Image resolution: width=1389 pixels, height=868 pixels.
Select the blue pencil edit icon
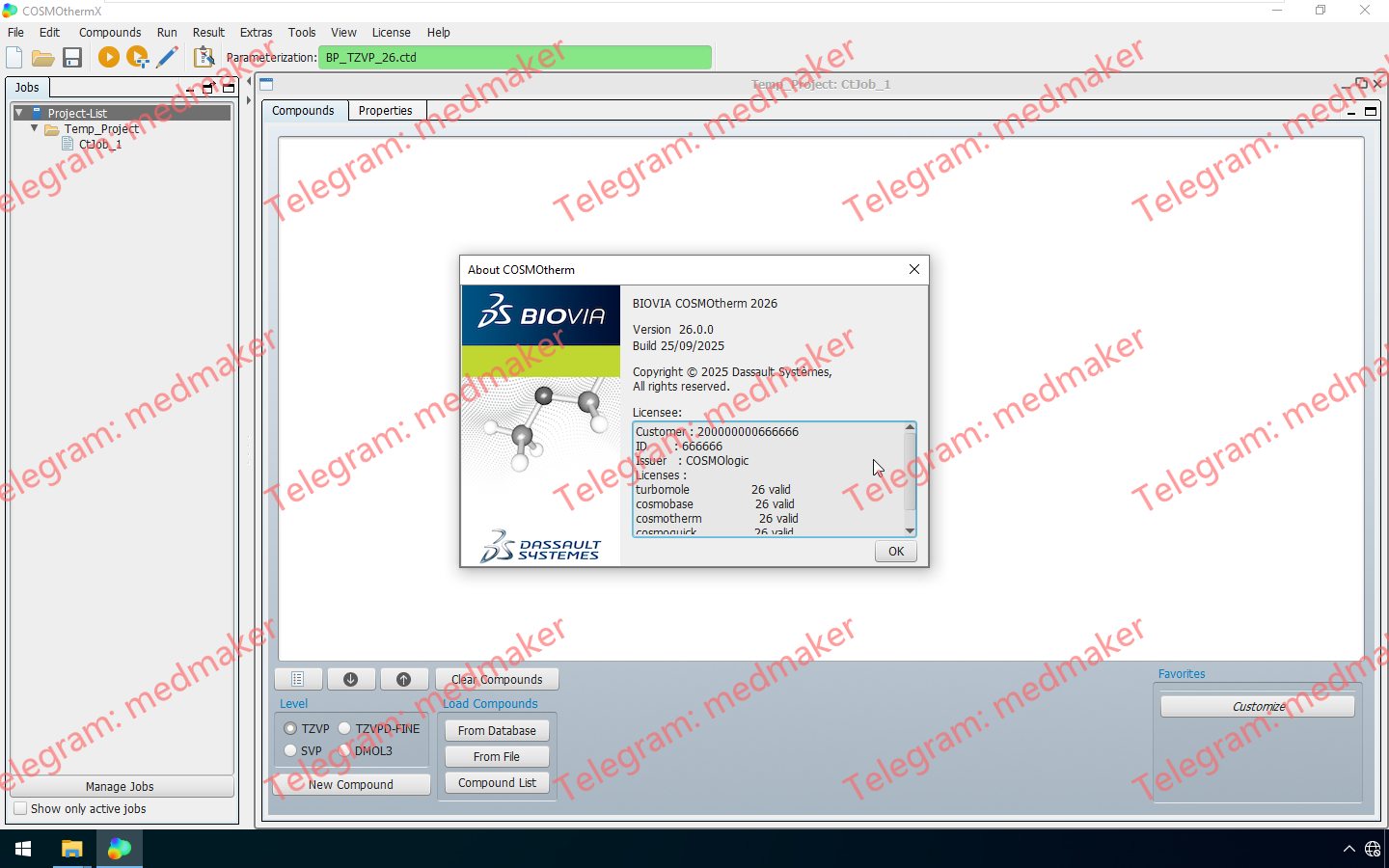[167, 58]
